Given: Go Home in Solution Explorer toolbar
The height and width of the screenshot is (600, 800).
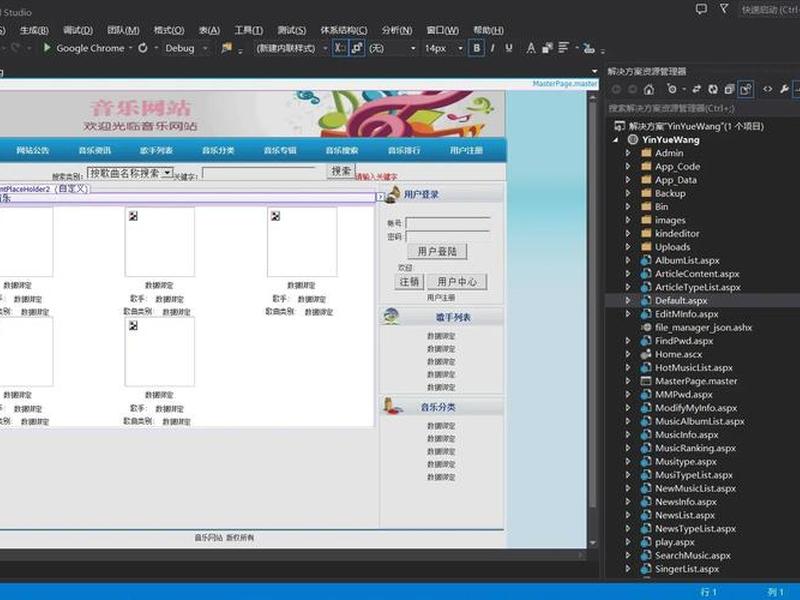Looking at the screenshot, I should tap(648, 90).
